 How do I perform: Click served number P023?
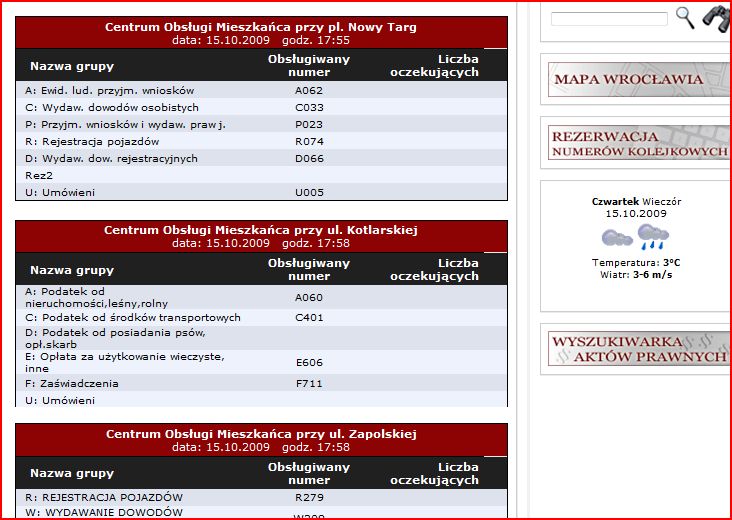[309, 125]
